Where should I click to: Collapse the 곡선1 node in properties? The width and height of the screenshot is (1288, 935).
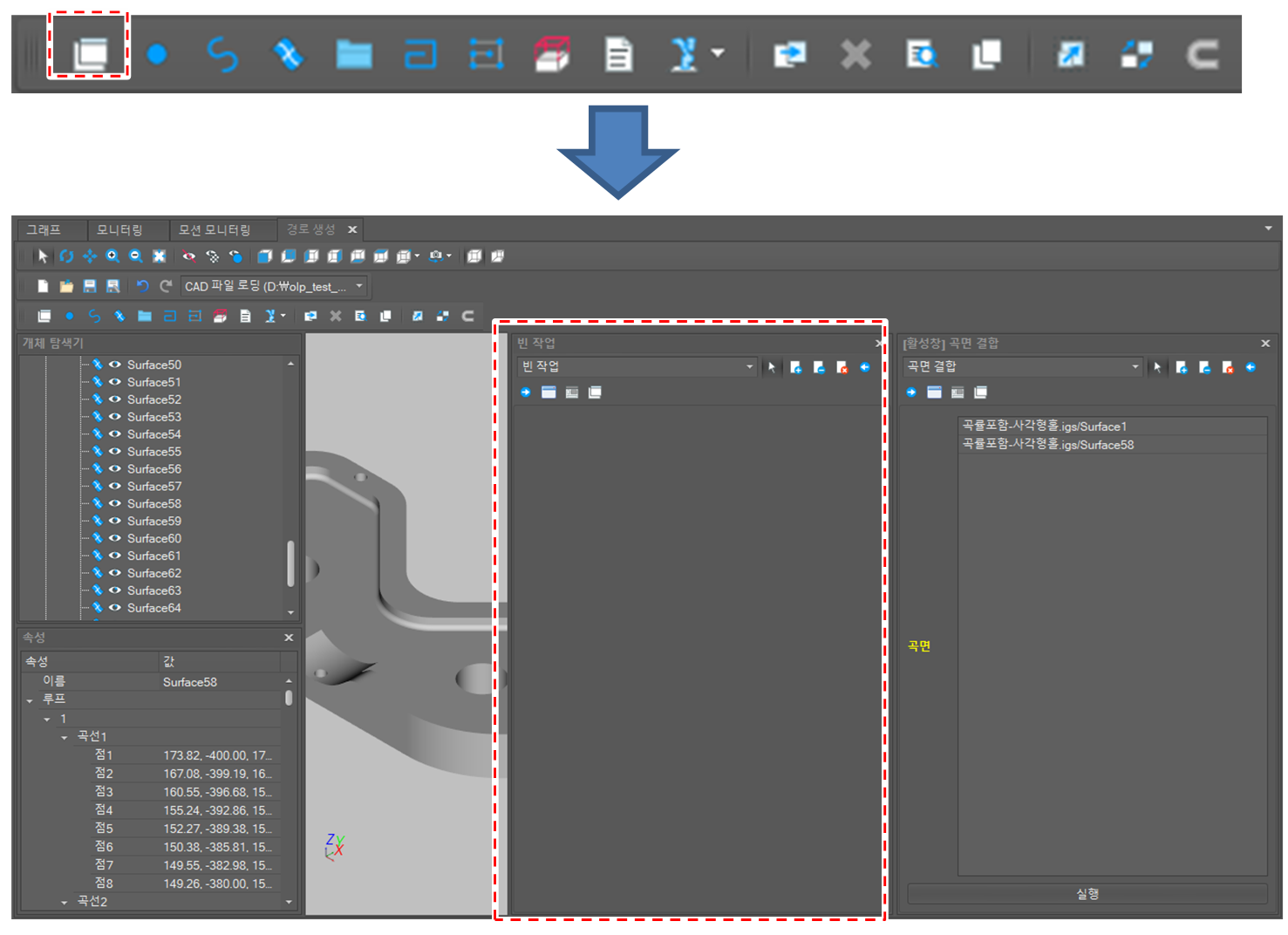65,737
